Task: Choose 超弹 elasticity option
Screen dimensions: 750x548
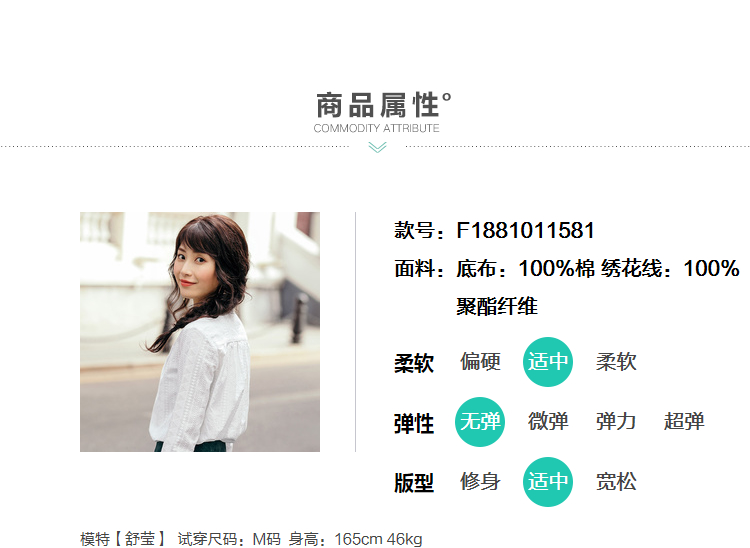Action: (684, 422)
